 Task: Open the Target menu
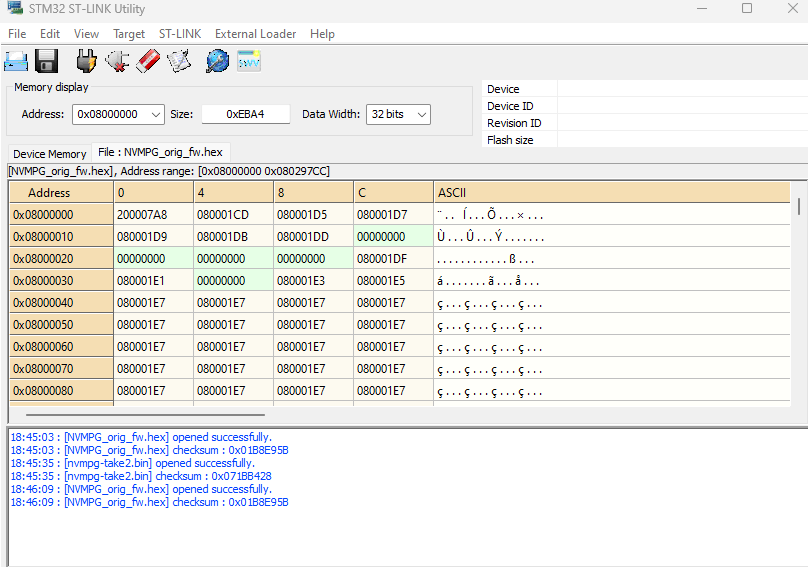(129, 34)
